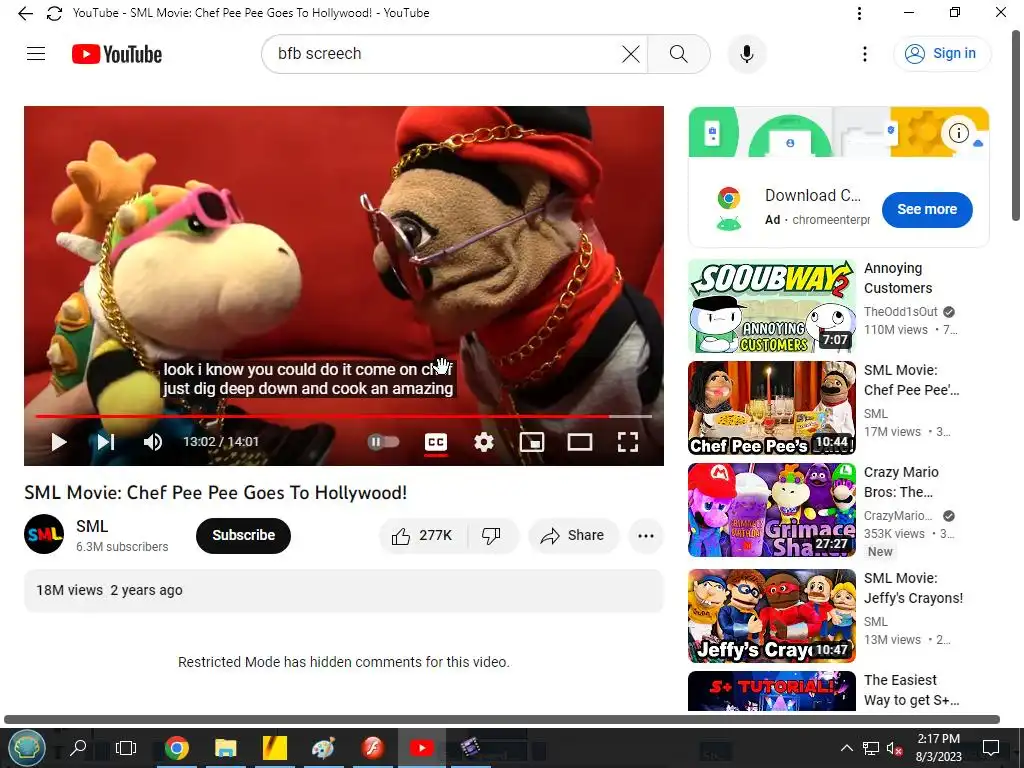Image resolution: width=1024 pixels, height=768 pixels.
Task: Open the YouTube guide hamburger menu
Action: pyautogui.click(x=36, y=54)
